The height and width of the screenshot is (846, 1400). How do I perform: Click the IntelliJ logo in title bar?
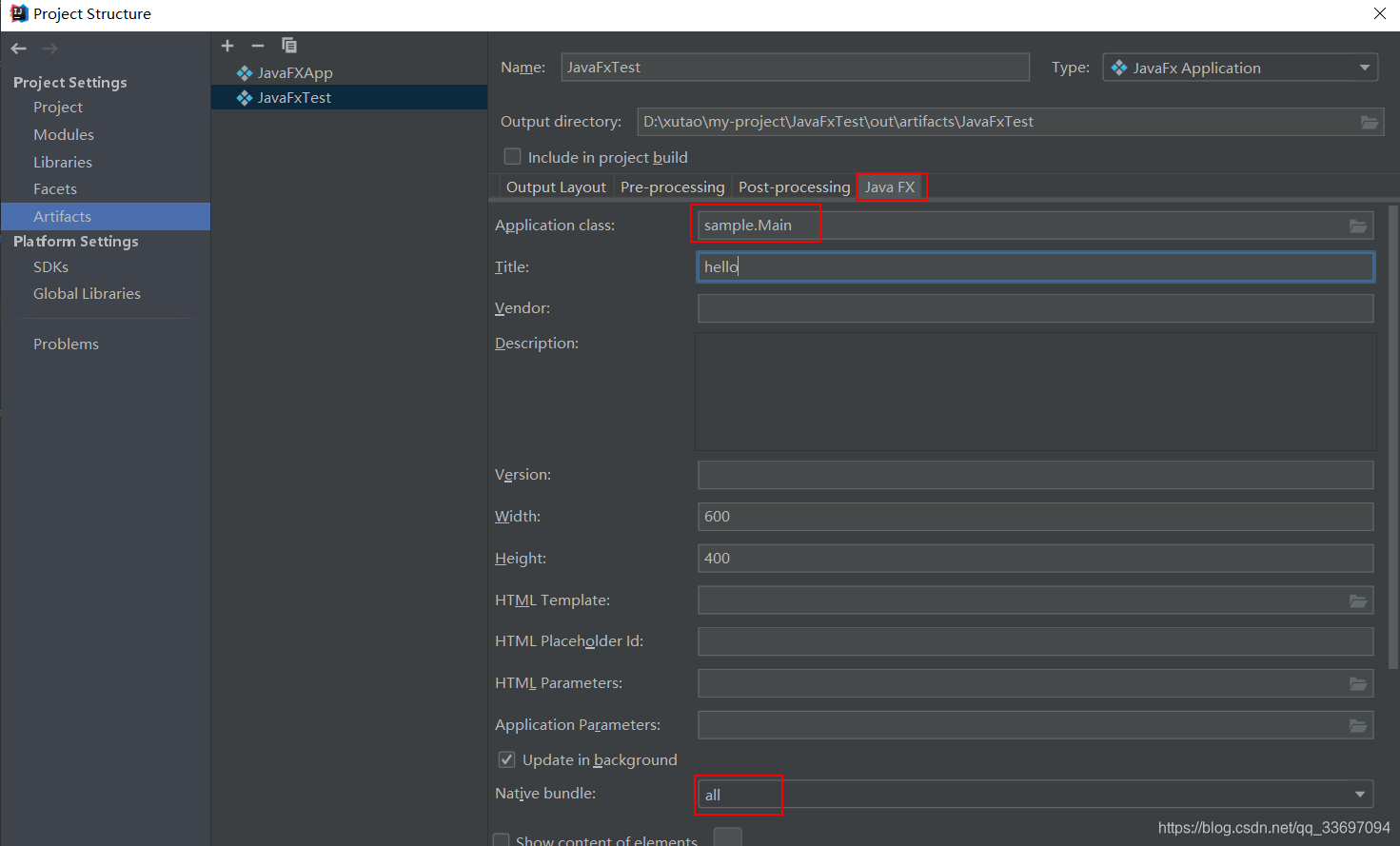point(18,13)
